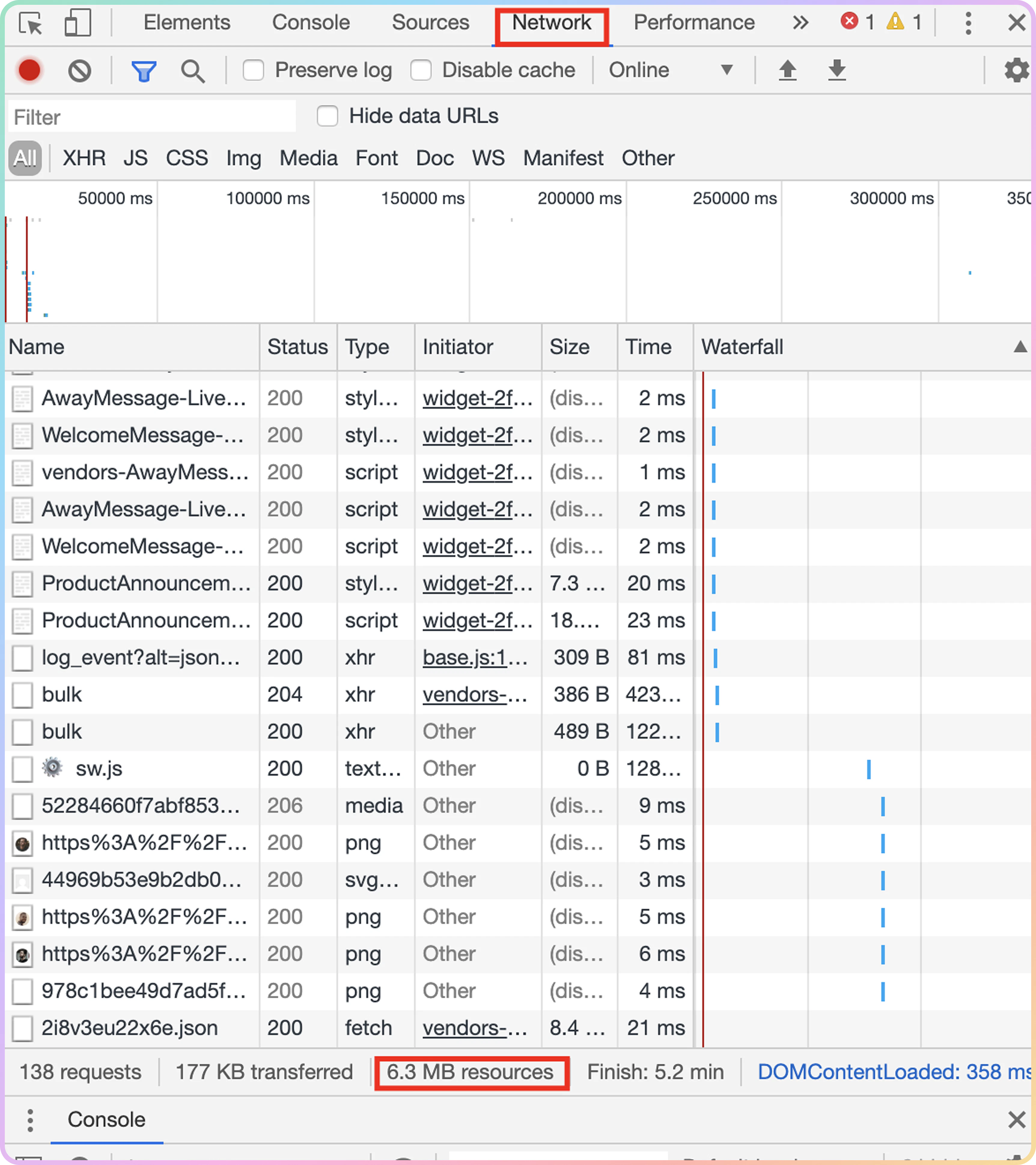1036x1165 pixels.
Task: Click the import HAR upload icon
Action: point(788,71)
